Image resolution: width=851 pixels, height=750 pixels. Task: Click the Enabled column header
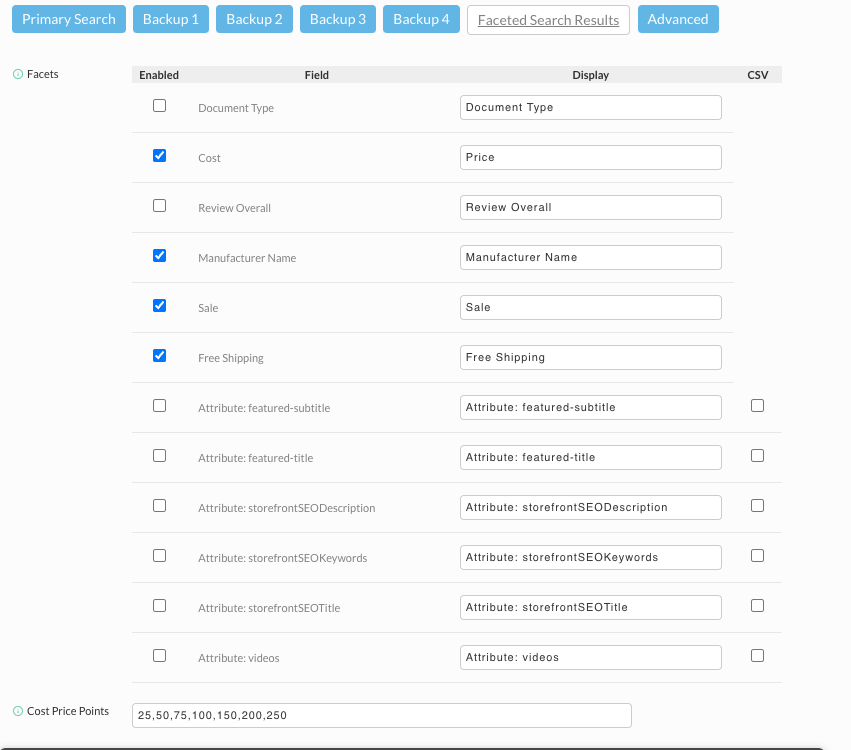pos(159,75)
